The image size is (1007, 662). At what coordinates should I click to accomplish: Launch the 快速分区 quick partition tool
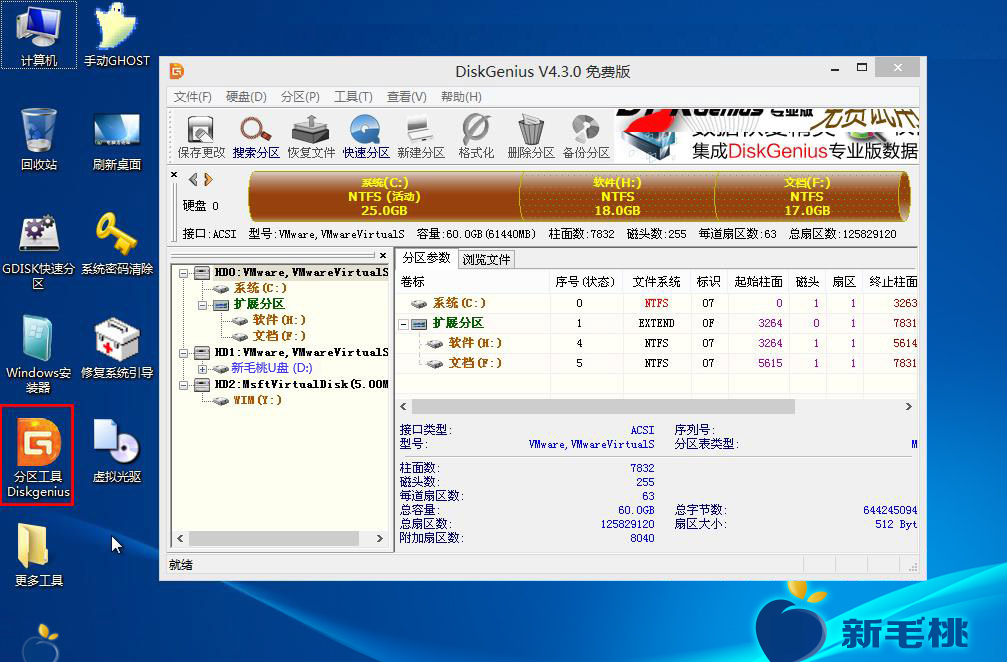(x=366, y=136)
